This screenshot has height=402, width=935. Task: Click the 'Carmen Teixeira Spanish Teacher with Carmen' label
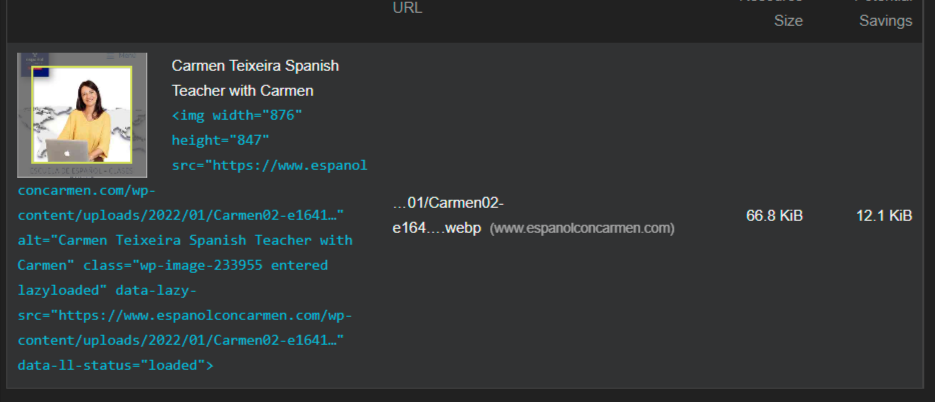pyautogui.click(x=255, y=78)
